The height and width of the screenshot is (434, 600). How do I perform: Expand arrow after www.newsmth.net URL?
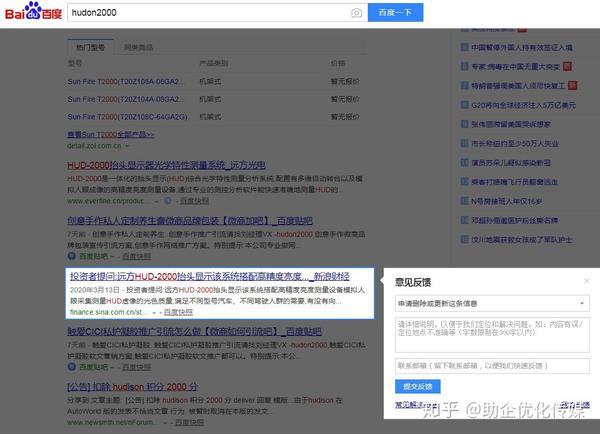tap(165, 423)
